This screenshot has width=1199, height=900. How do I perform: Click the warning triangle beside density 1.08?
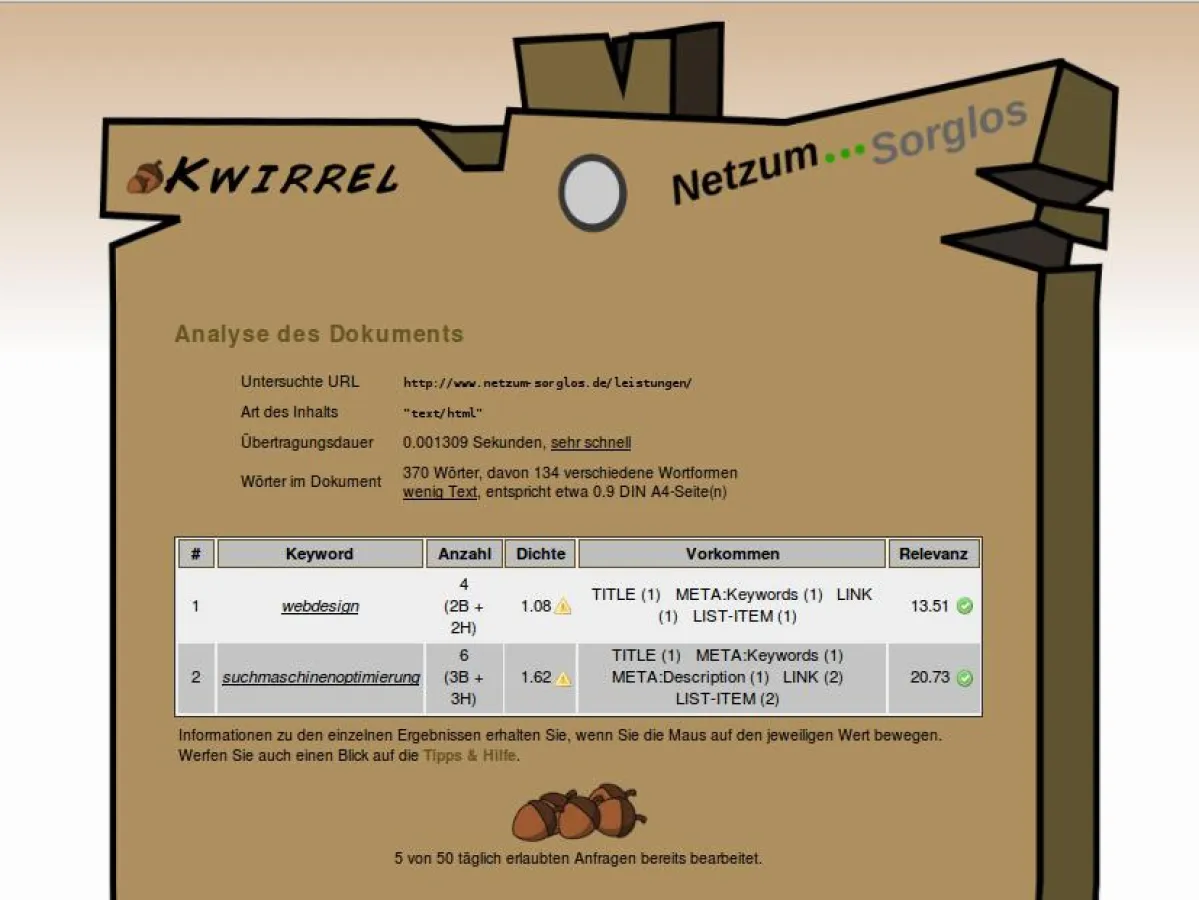562,606
